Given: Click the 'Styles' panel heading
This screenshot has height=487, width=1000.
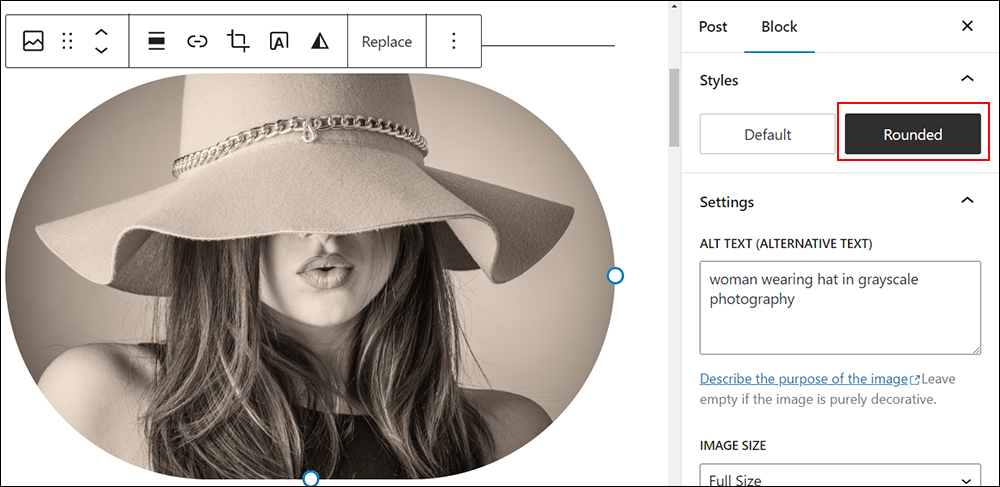Looking at the screenshot, I should pos(719,81).
